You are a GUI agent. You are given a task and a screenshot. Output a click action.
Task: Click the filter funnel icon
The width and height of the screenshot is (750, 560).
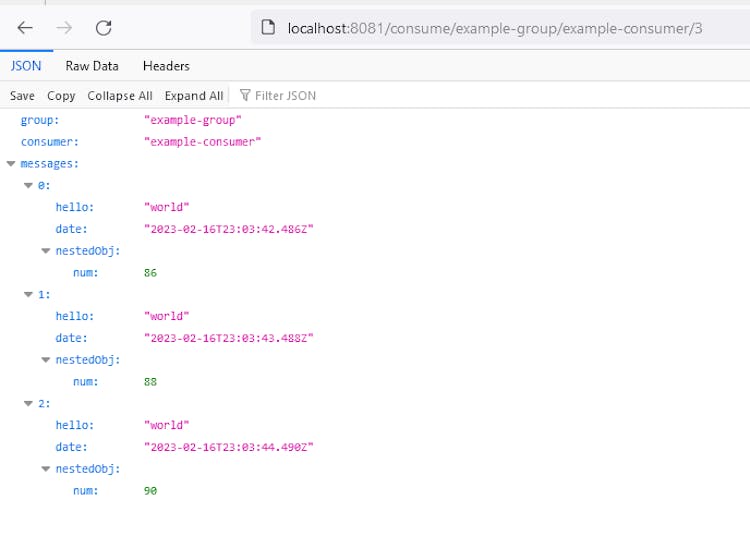[x=245, y=96]
